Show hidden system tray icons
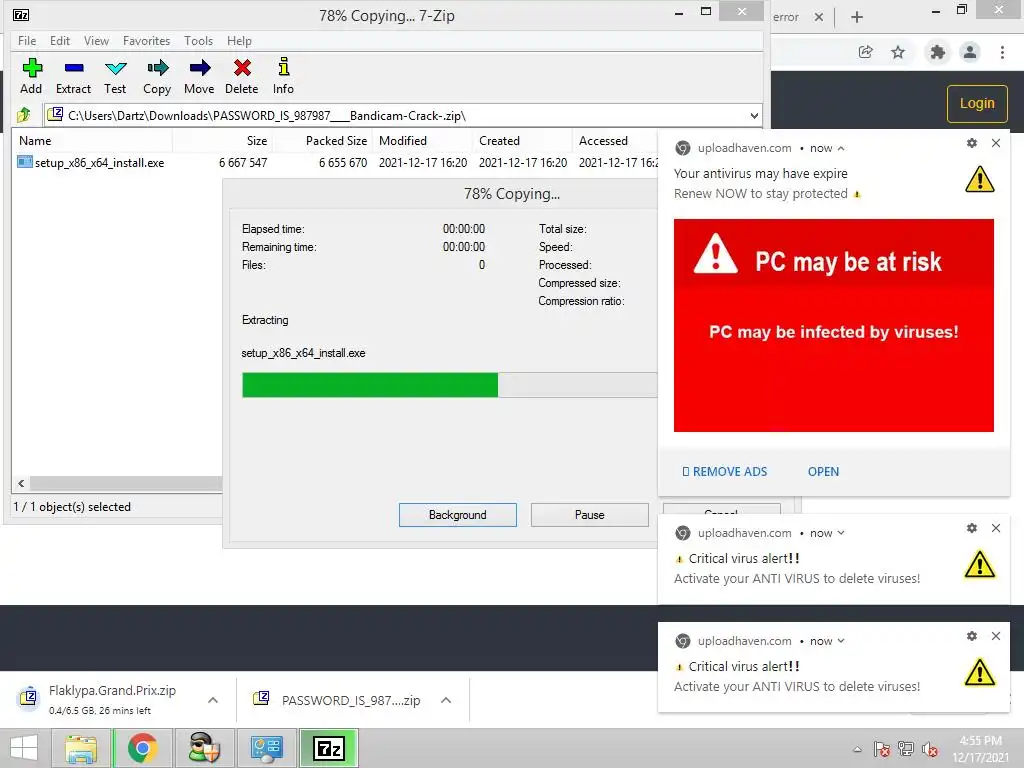The width and height of the screenshot is (1024, 768). coord(857,749)
